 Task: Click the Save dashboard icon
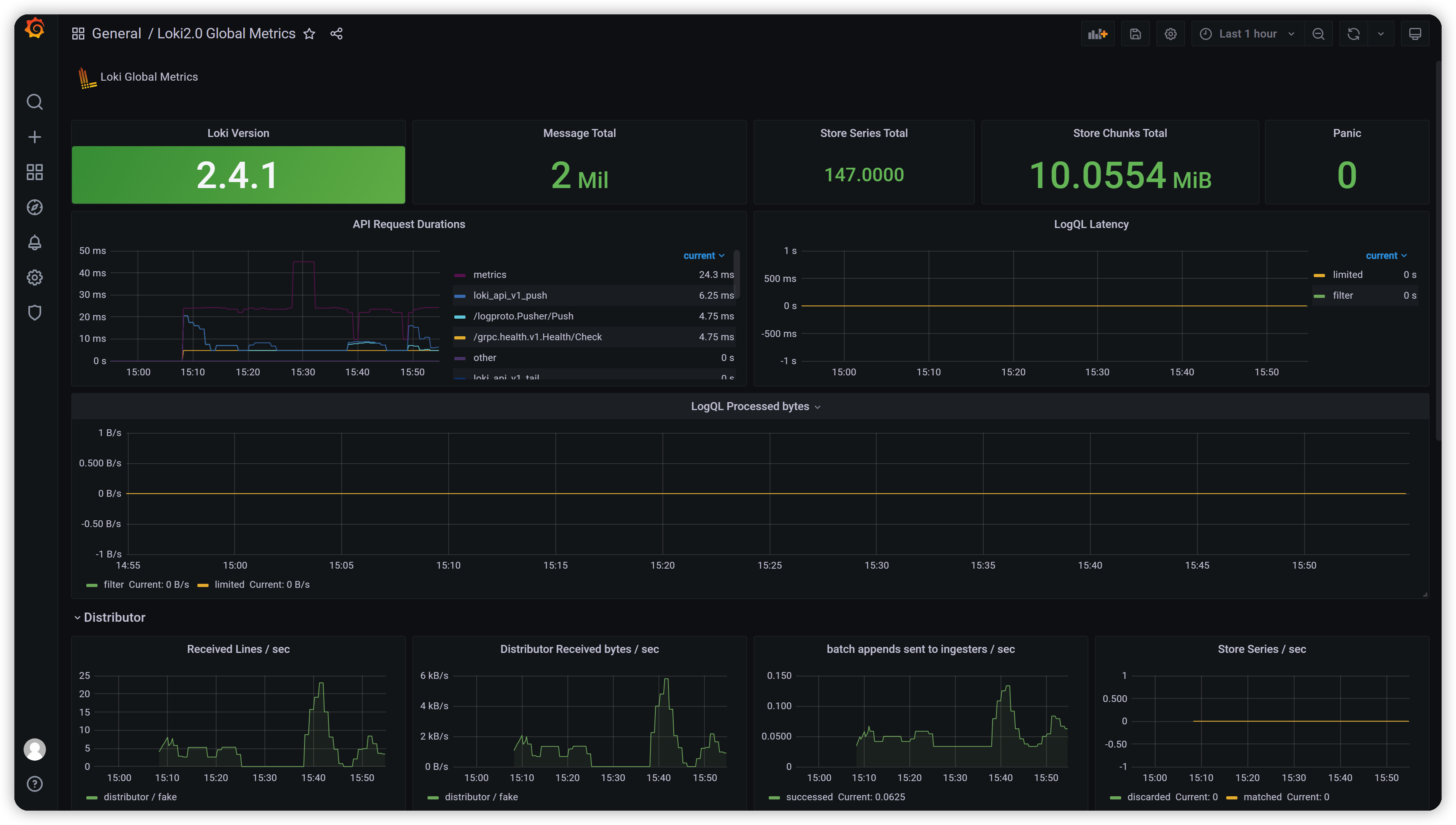(1135, 34)
